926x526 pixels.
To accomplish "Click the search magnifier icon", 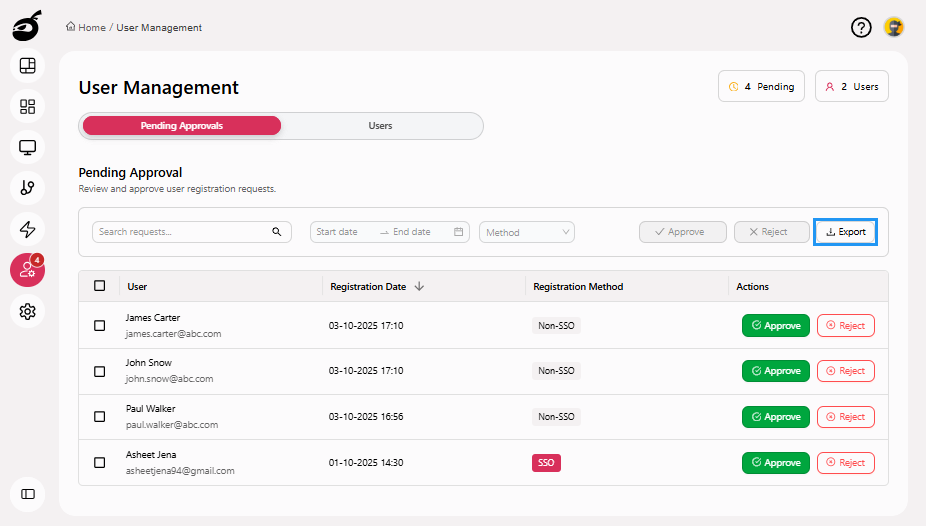I will point(276,232).
